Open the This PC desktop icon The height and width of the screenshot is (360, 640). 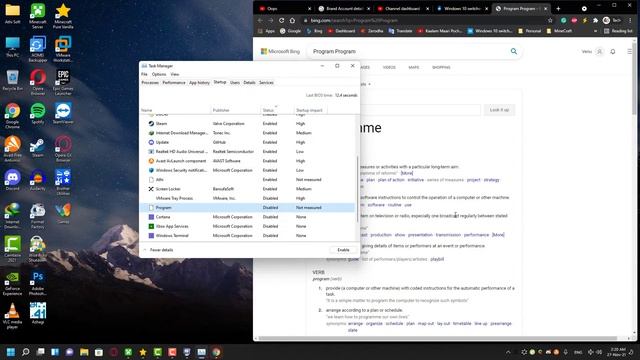pyautogui.click(x=12, y=47)
